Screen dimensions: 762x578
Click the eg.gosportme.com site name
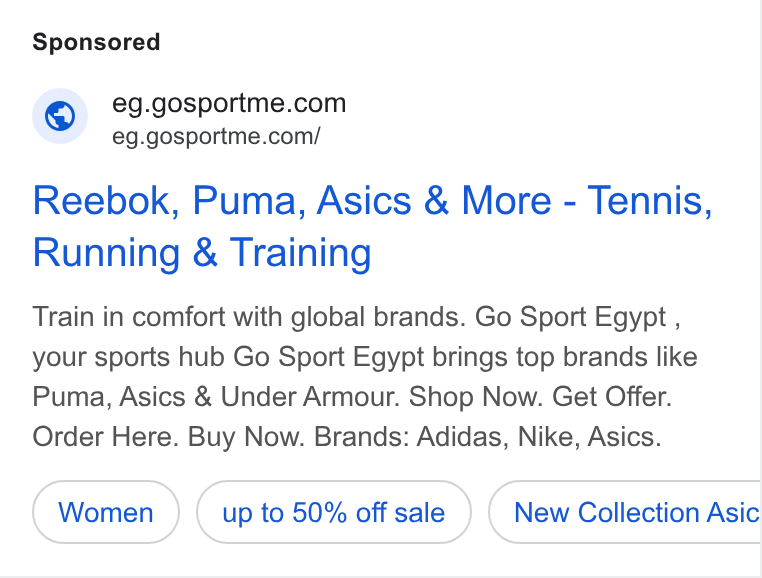click(x=229, y=103)
